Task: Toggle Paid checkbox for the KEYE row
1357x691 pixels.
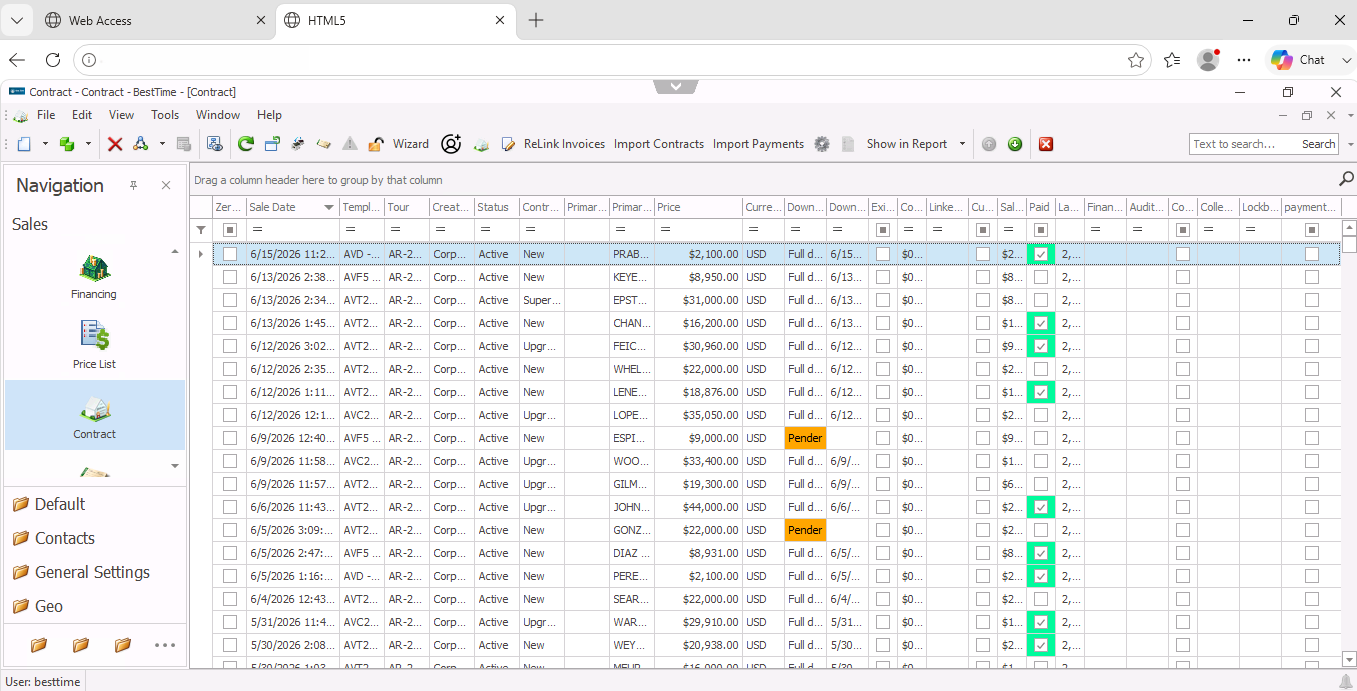Action: (1041, 277)
